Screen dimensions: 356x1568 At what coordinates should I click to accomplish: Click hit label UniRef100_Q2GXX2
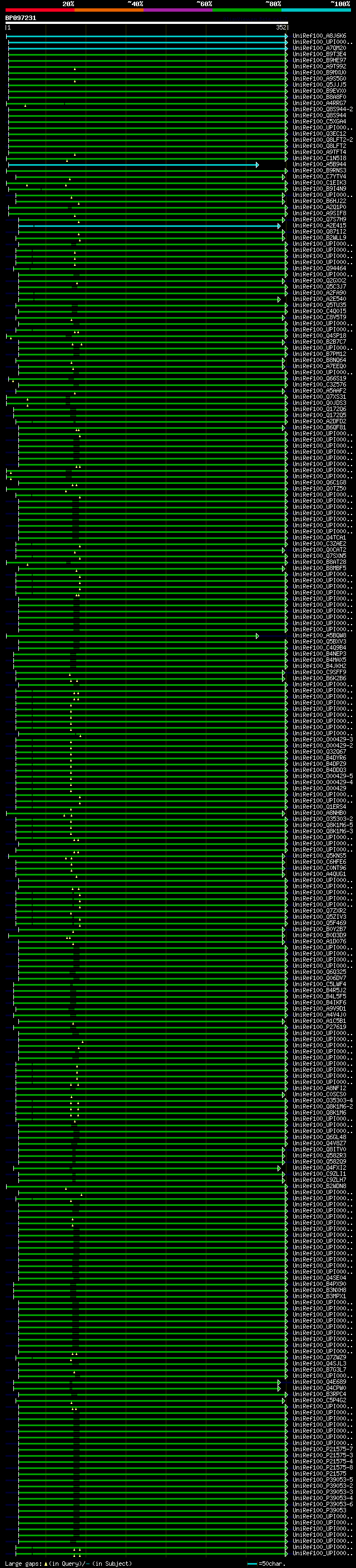pos(319,280)
